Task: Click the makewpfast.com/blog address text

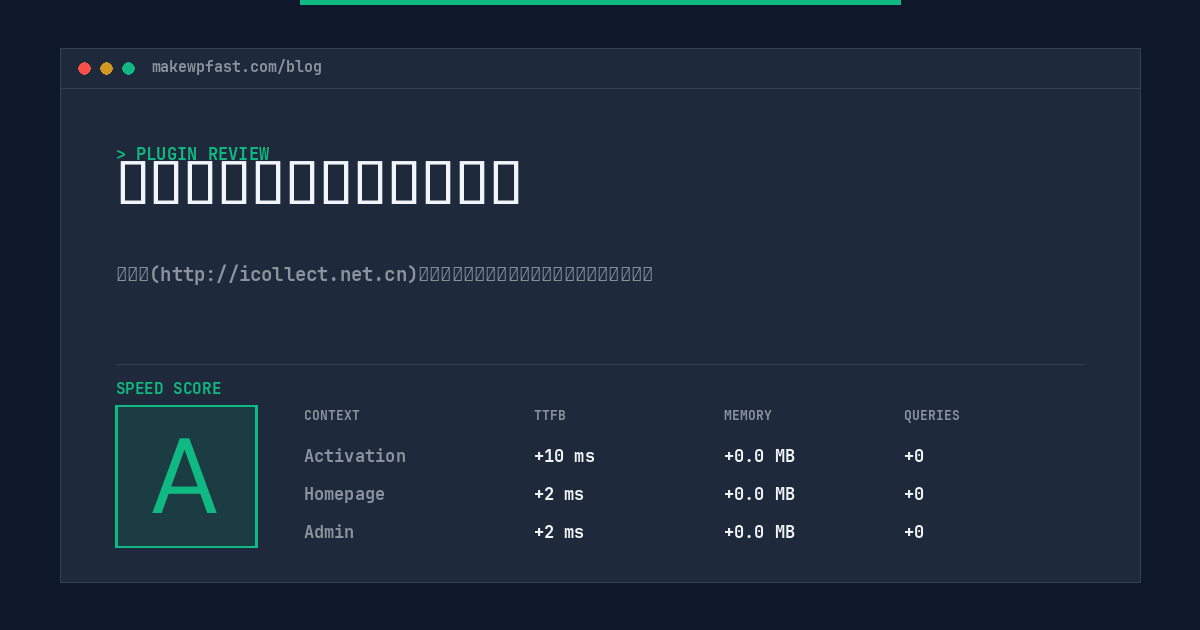Action: tap(237, 67)
